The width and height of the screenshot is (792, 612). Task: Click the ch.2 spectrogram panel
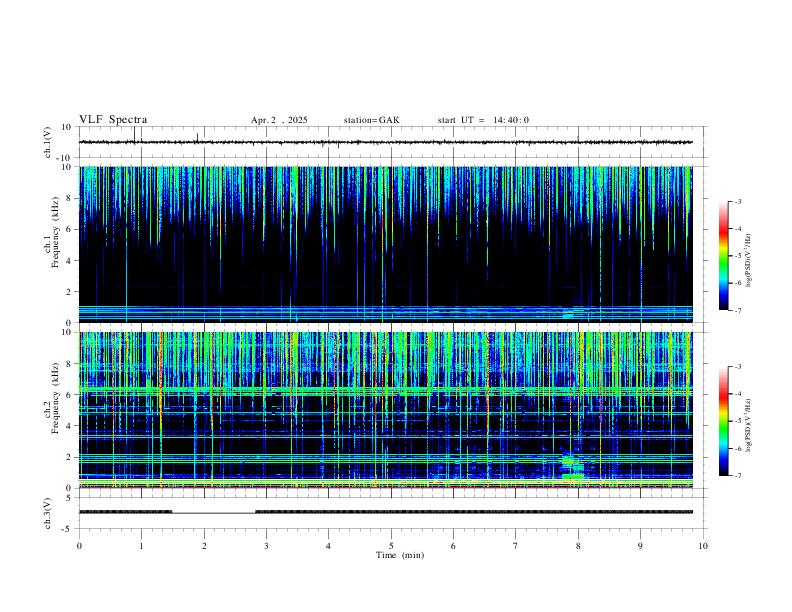[x=385, y=410]
